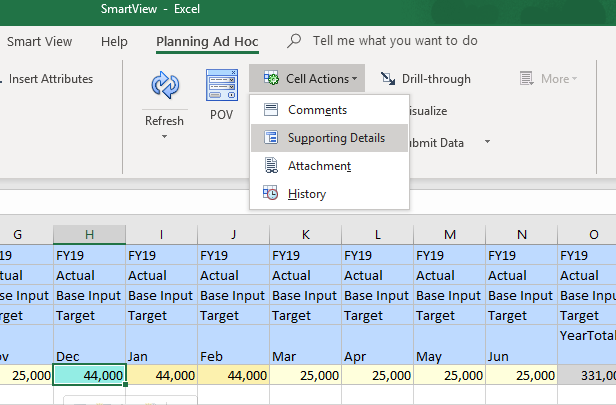Click the Submit Data button
Viewport: 616px width, 405px height.
pos(436,143)
